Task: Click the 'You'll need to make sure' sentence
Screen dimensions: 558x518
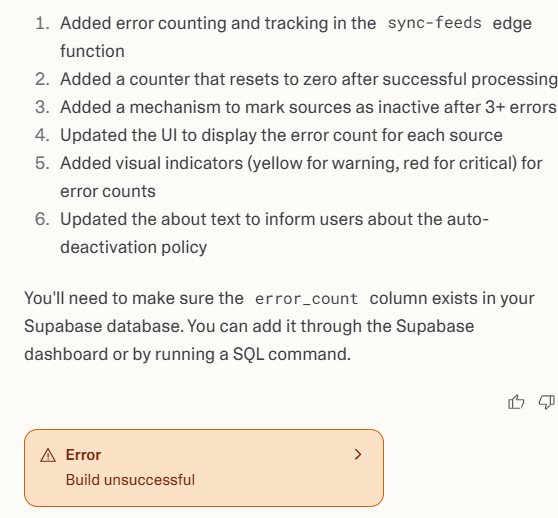Action: [279, 326]
